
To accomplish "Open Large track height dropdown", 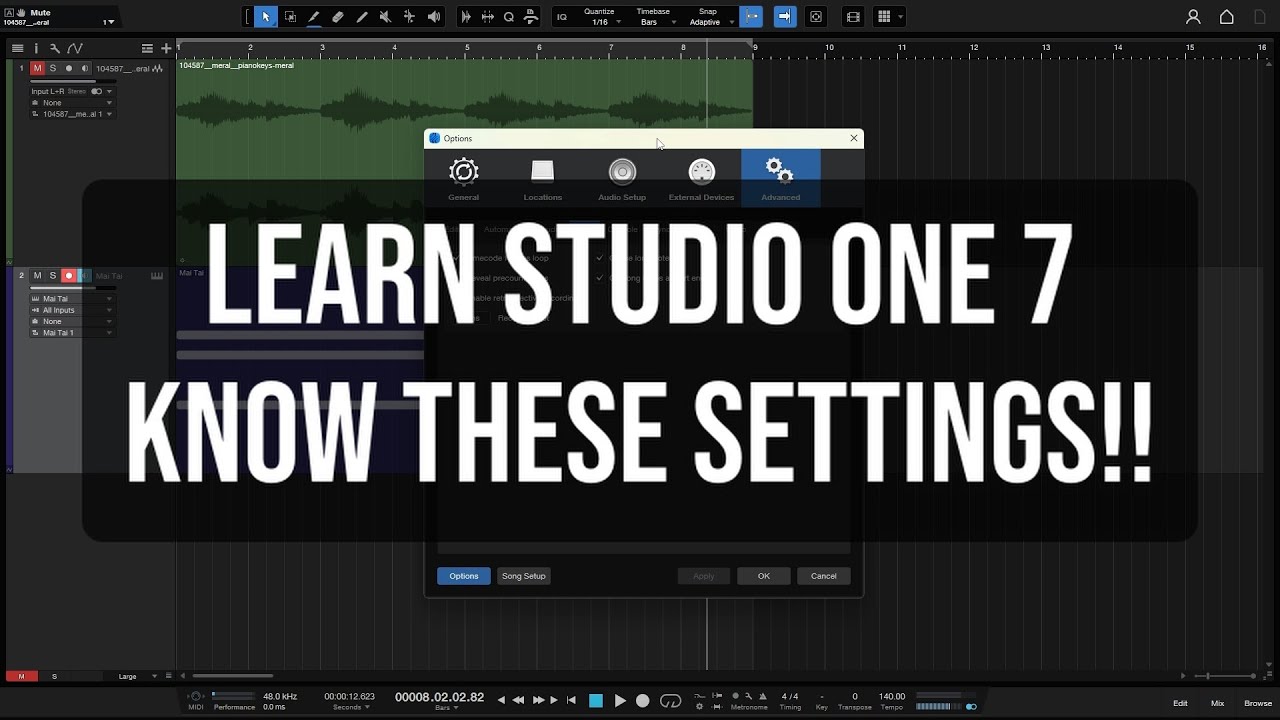I will tap(137, 677).
